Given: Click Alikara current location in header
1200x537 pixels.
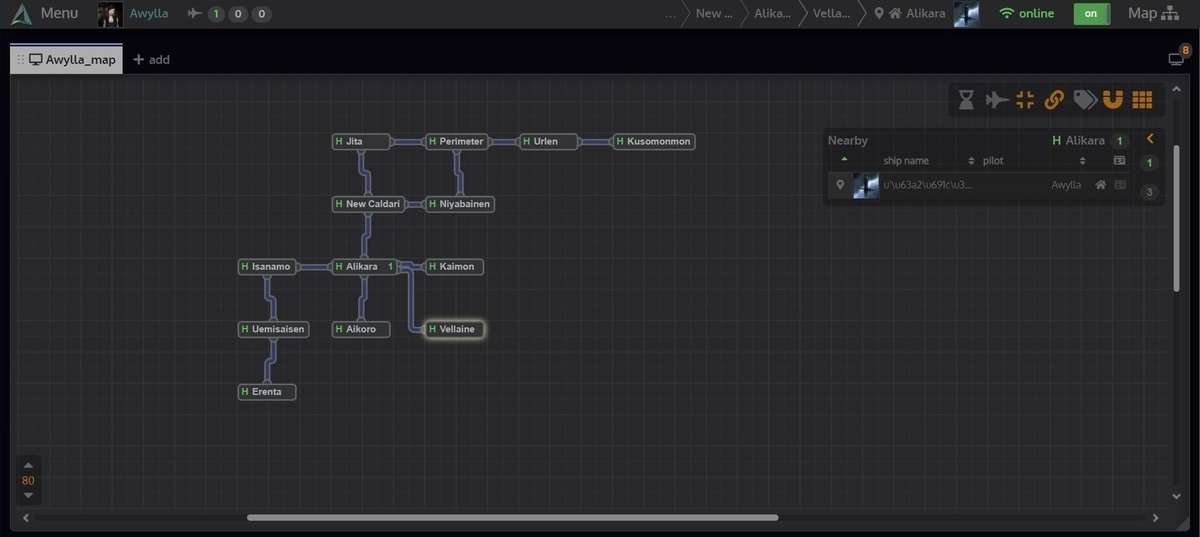Looking at the screenshot, I should [x=925, y=14].
